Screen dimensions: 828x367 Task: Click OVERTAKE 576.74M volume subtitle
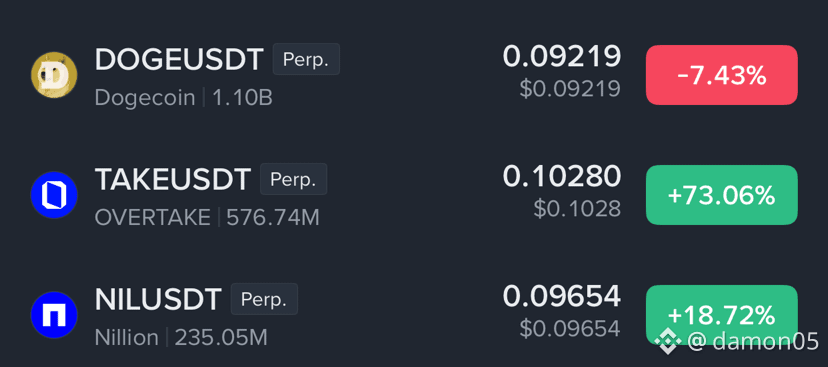[207, 218]
